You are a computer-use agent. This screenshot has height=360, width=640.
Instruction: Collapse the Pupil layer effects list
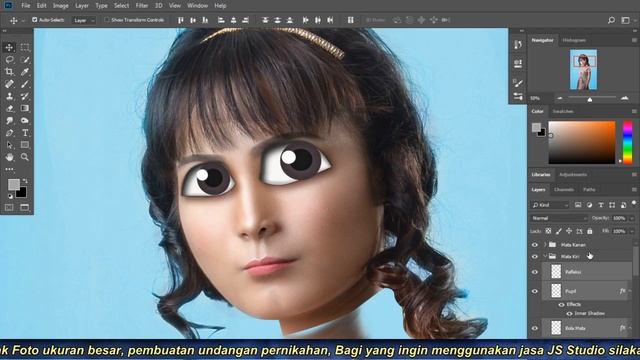(630, 291)
